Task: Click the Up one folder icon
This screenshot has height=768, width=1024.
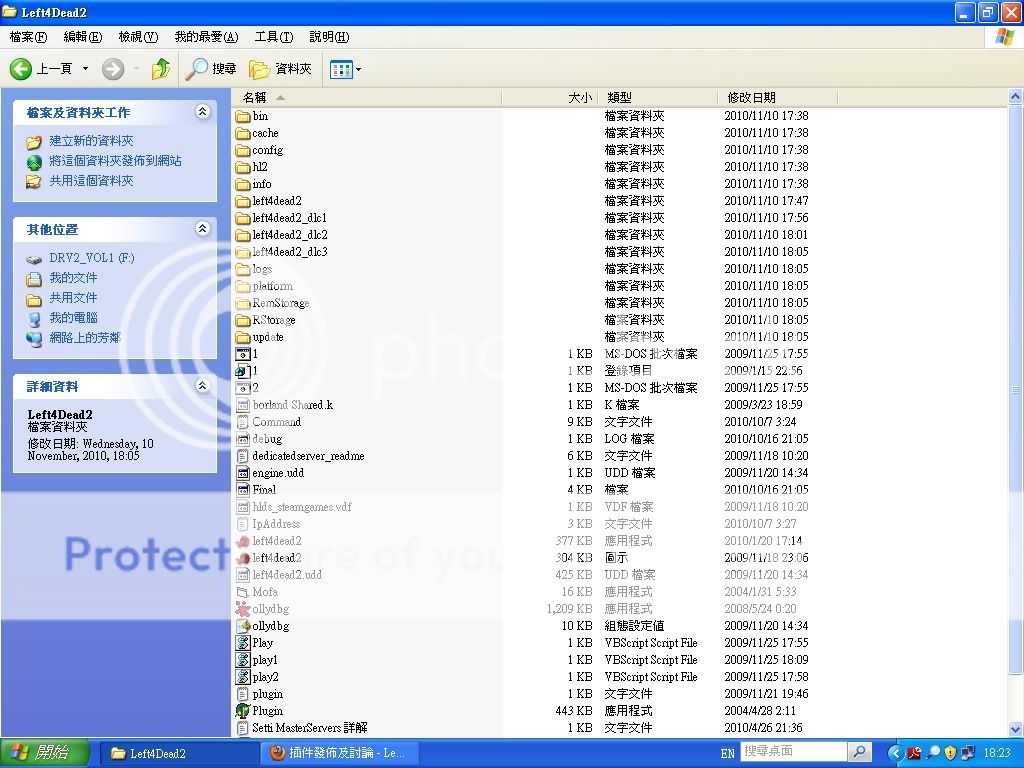Action: pos(160,69)
